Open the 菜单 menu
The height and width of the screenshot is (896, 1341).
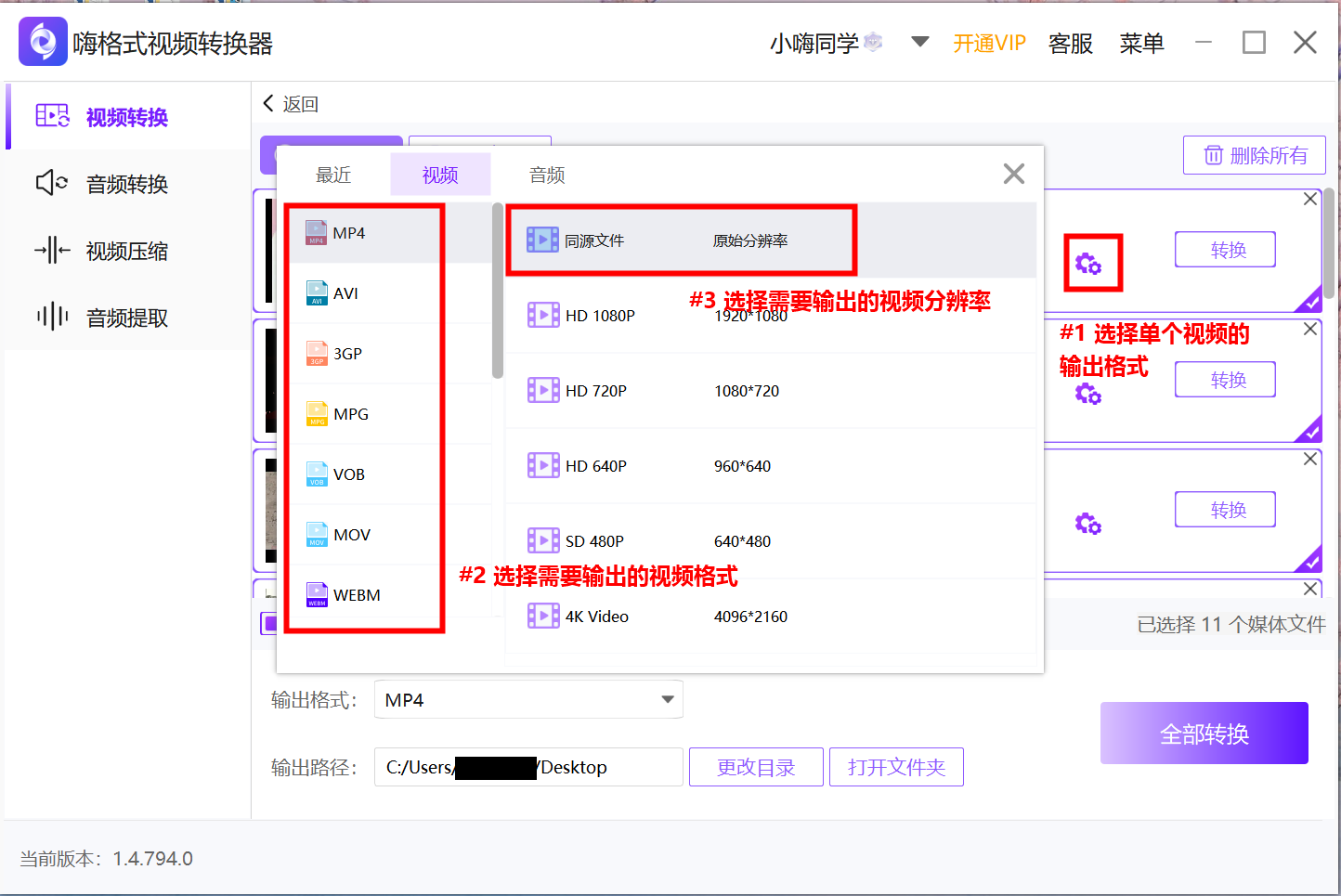[1141, 44]
